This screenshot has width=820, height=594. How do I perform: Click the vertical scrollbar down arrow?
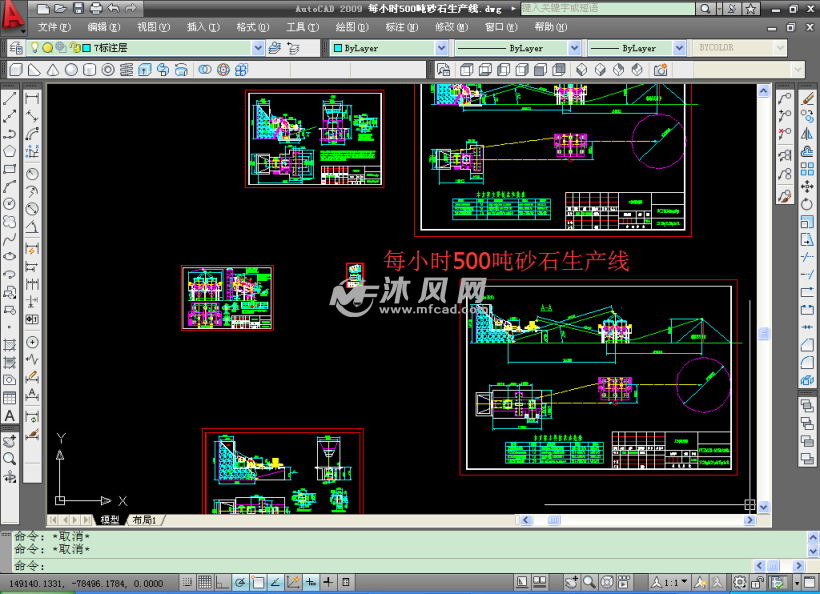click(764, 507)
